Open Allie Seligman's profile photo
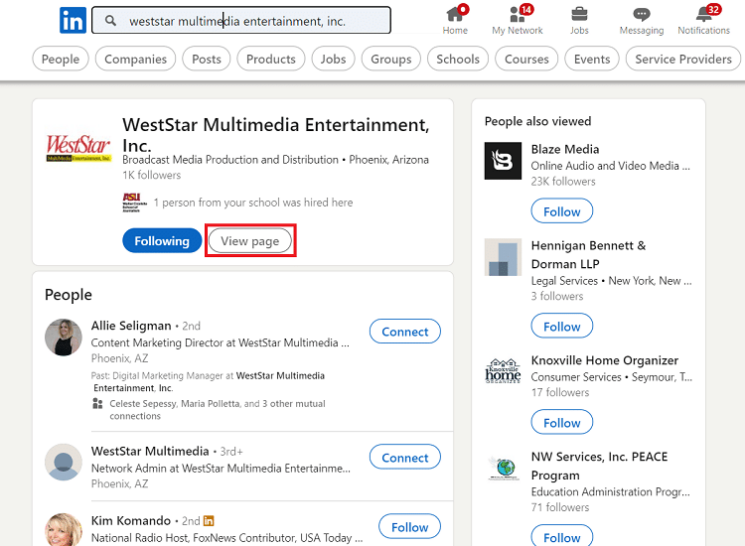Viewport: 745px width, 546px height. tap(63, 337)
